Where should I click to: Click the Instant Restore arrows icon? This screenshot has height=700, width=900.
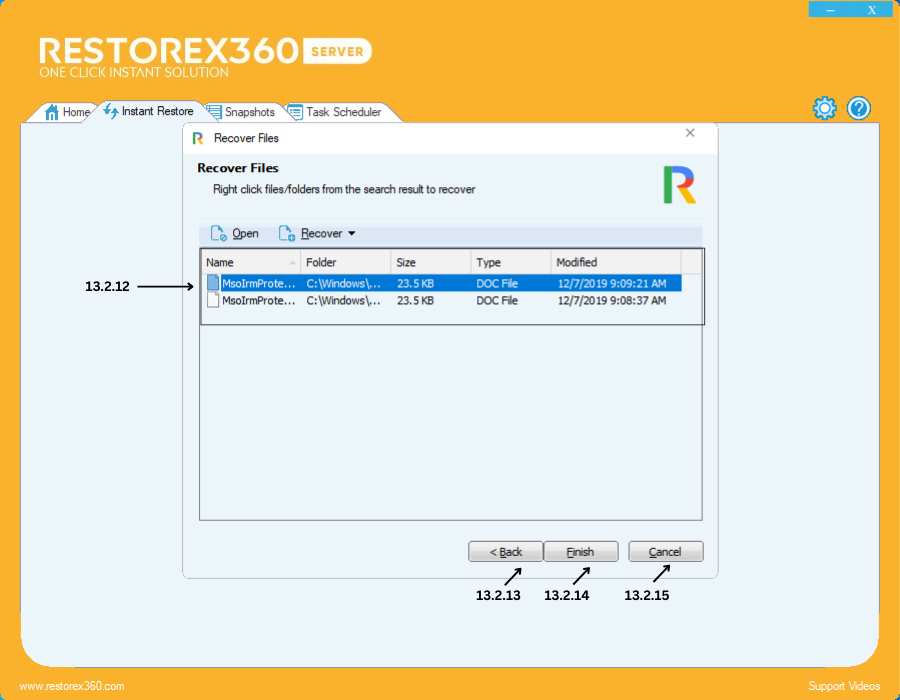pyautogui.click(x=111, y=111)
